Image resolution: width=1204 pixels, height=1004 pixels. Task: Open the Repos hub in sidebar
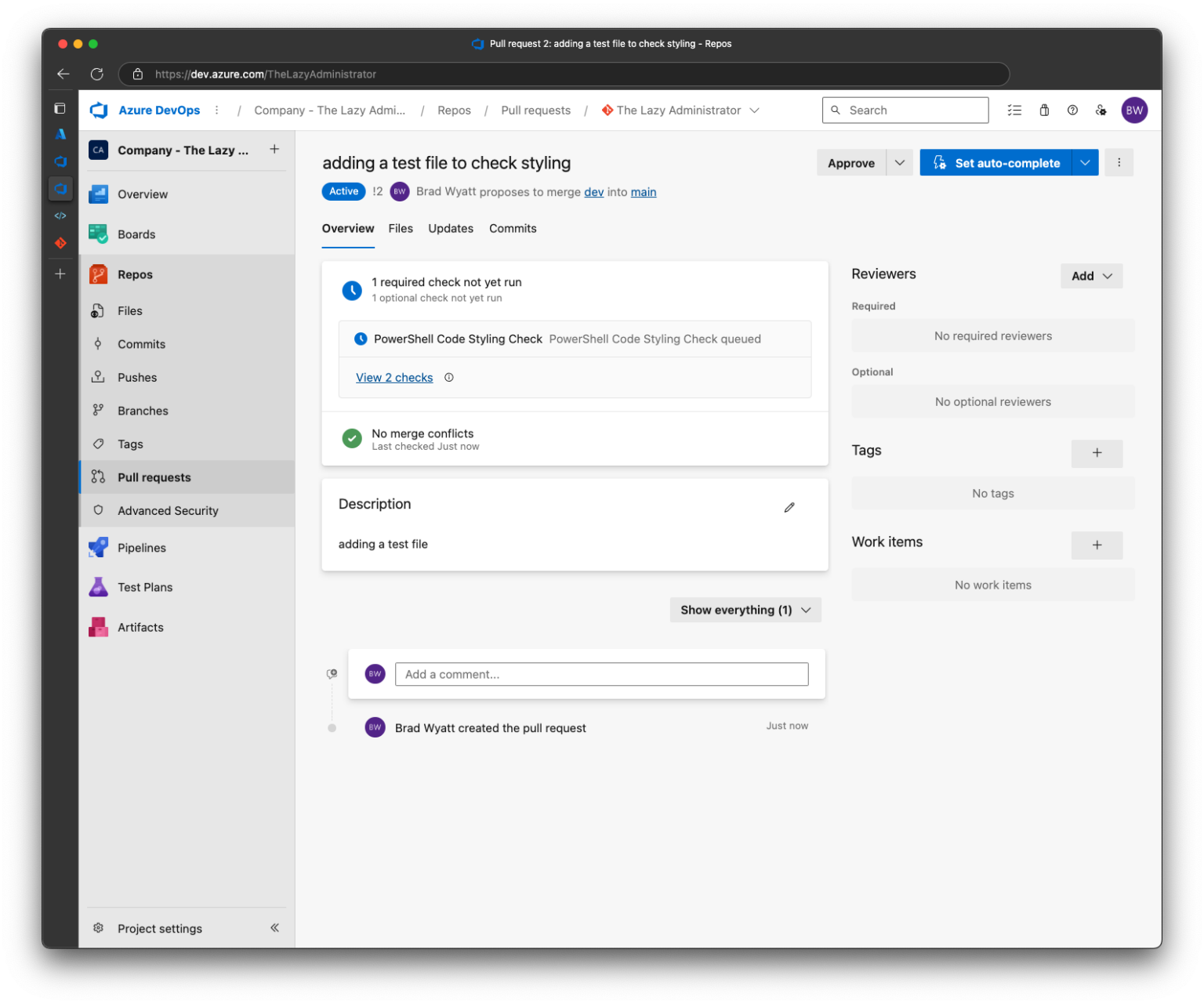[x=135, y=274]
